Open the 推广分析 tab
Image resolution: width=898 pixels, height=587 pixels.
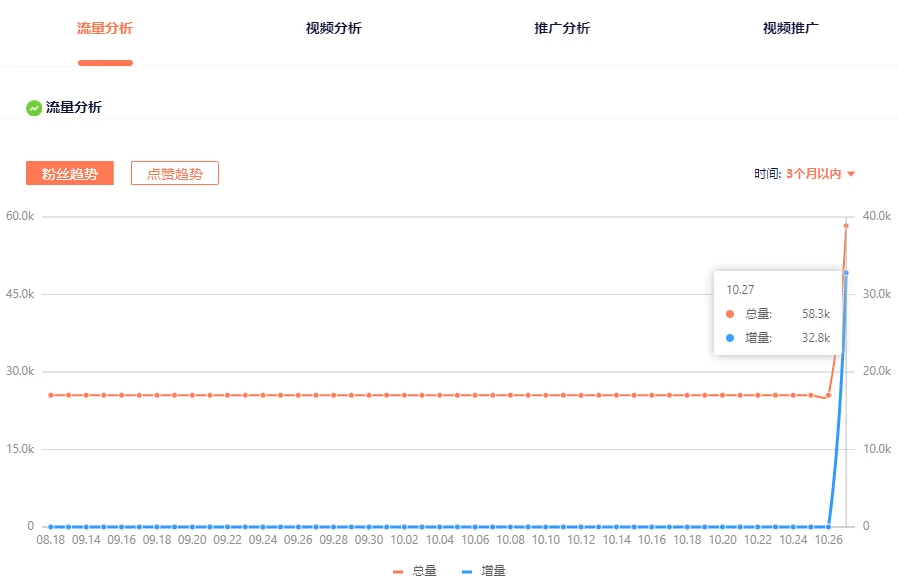coord(562,28)
